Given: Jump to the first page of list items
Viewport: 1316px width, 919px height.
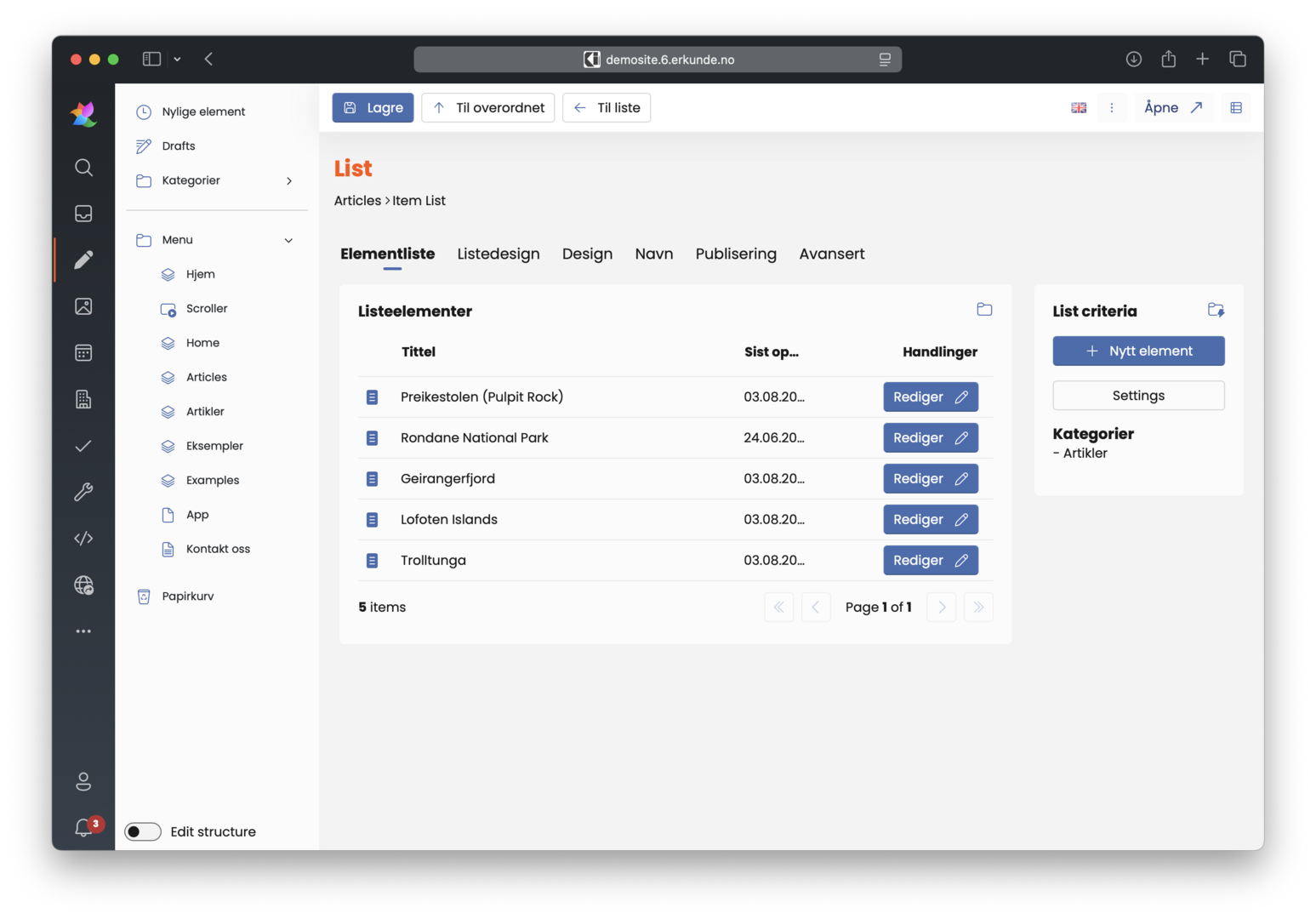Looking at the screenshot, I should (x=779, y=608).
